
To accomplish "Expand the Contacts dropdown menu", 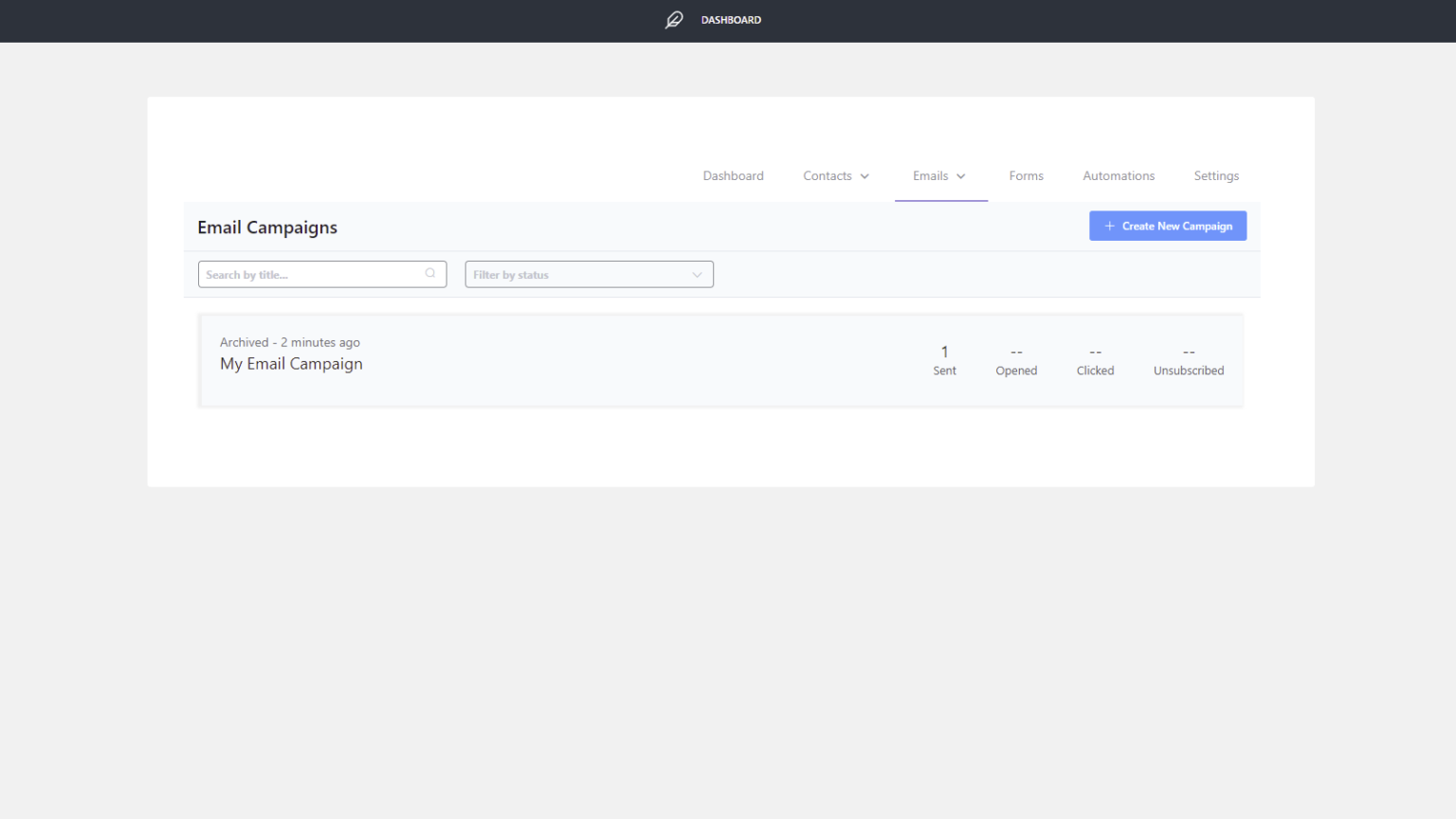I will [836, 175].
